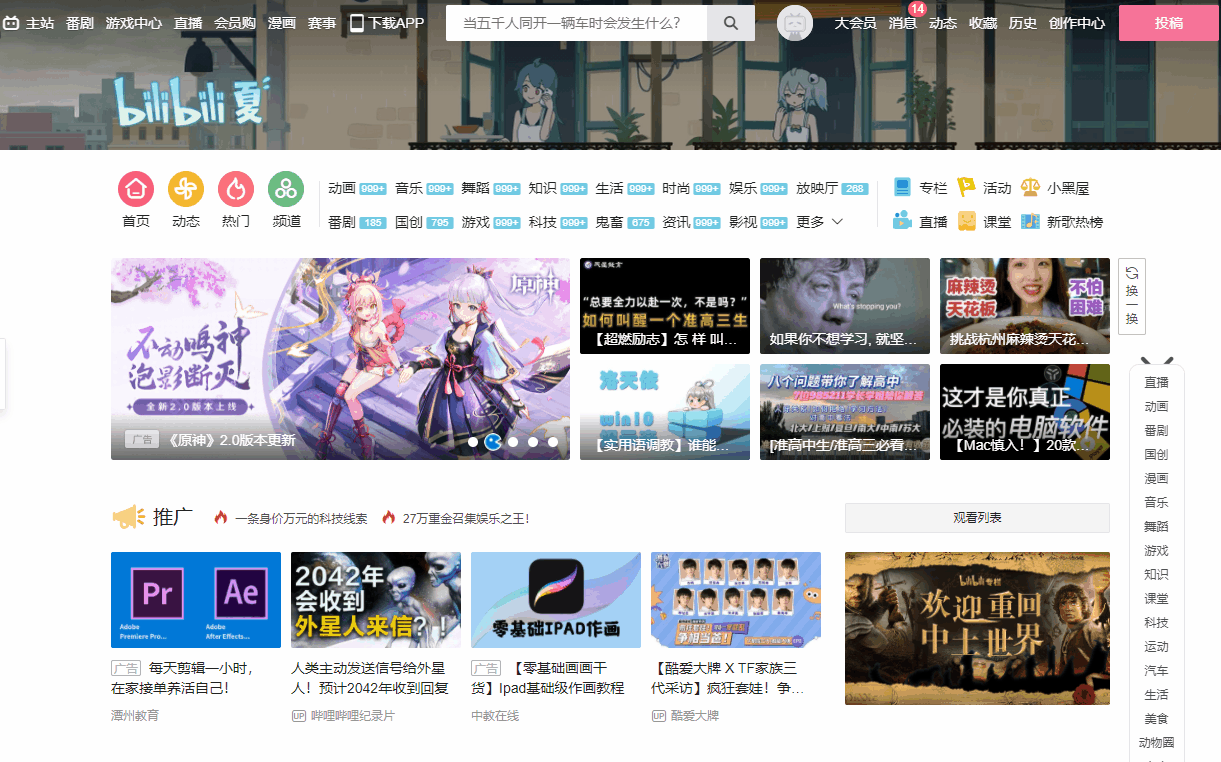Click the pink 投稿 upload button

click(x=1168, y=22)
